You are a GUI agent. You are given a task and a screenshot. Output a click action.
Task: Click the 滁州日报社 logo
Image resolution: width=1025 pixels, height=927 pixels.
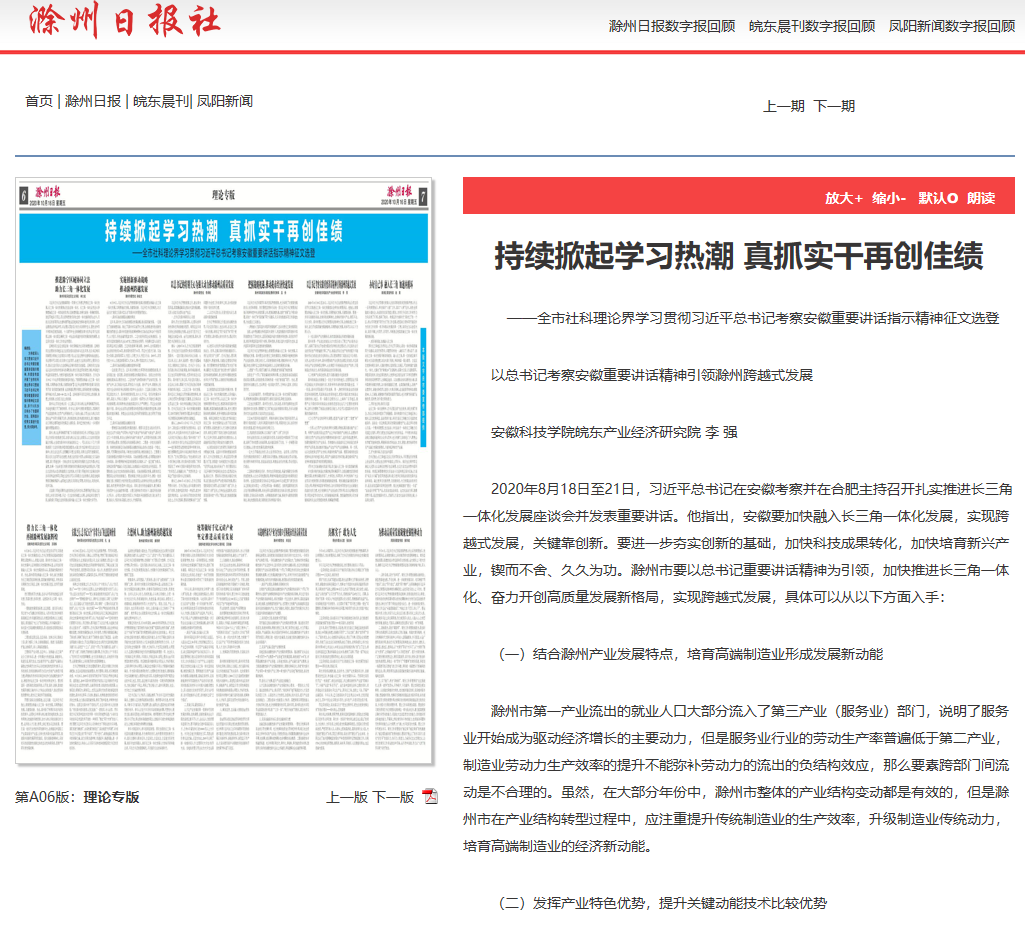(x=124, y=20)
